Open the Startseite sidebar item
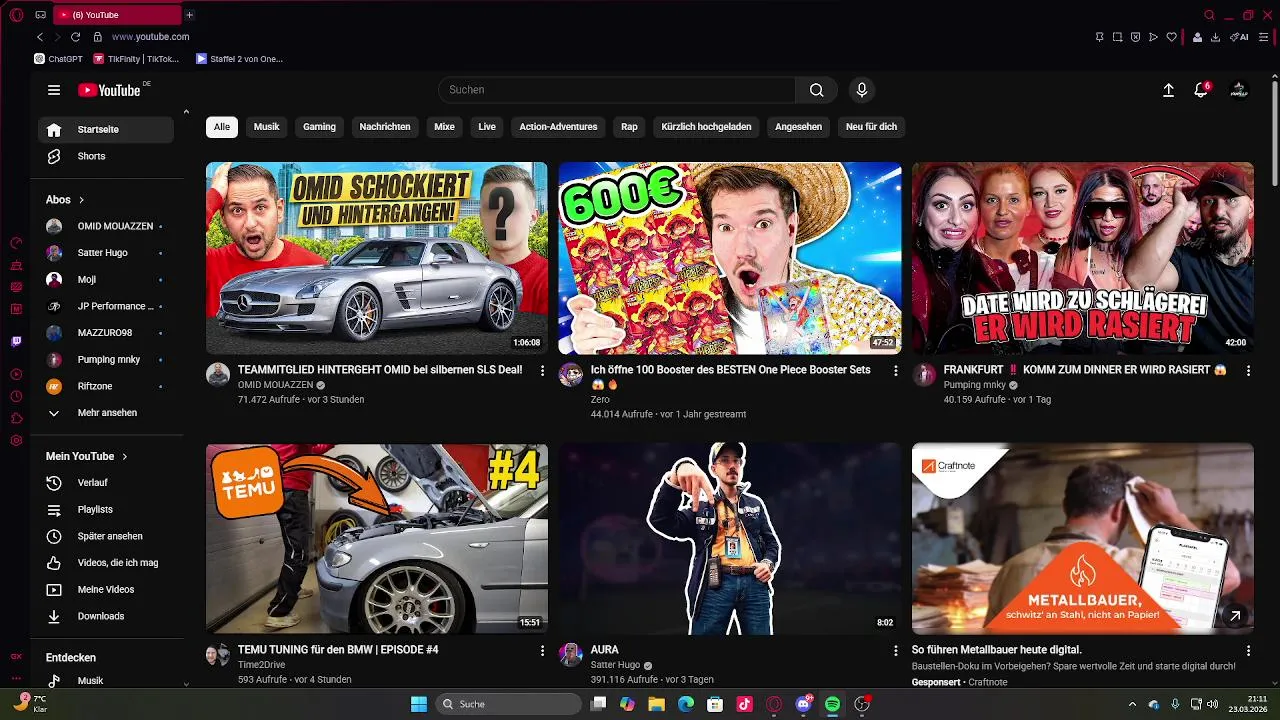The image size is (1280, 720). (x=105, y=130)
